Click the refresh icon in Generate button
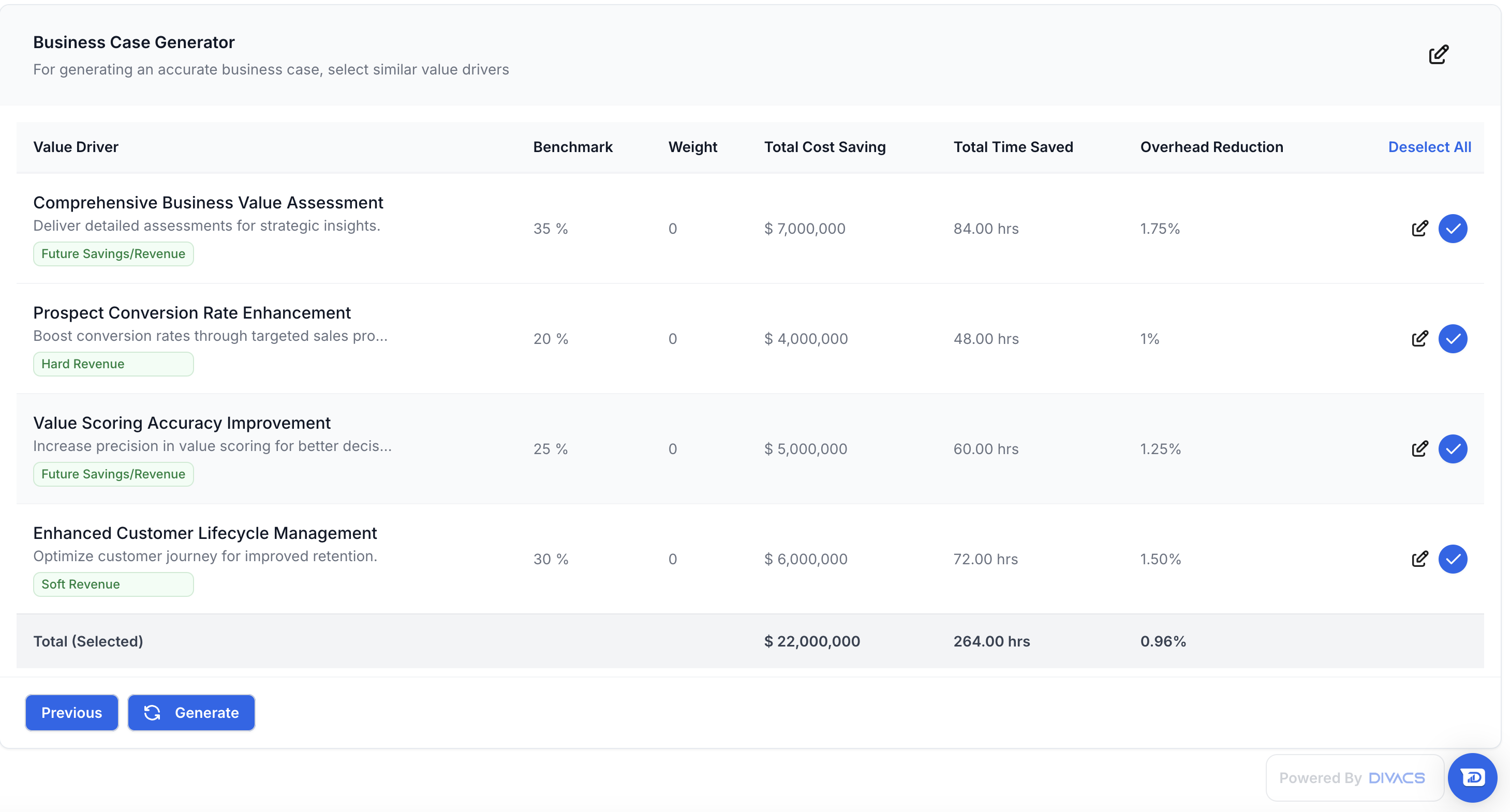Viewport: 1510px width, 812px height. 153,712
